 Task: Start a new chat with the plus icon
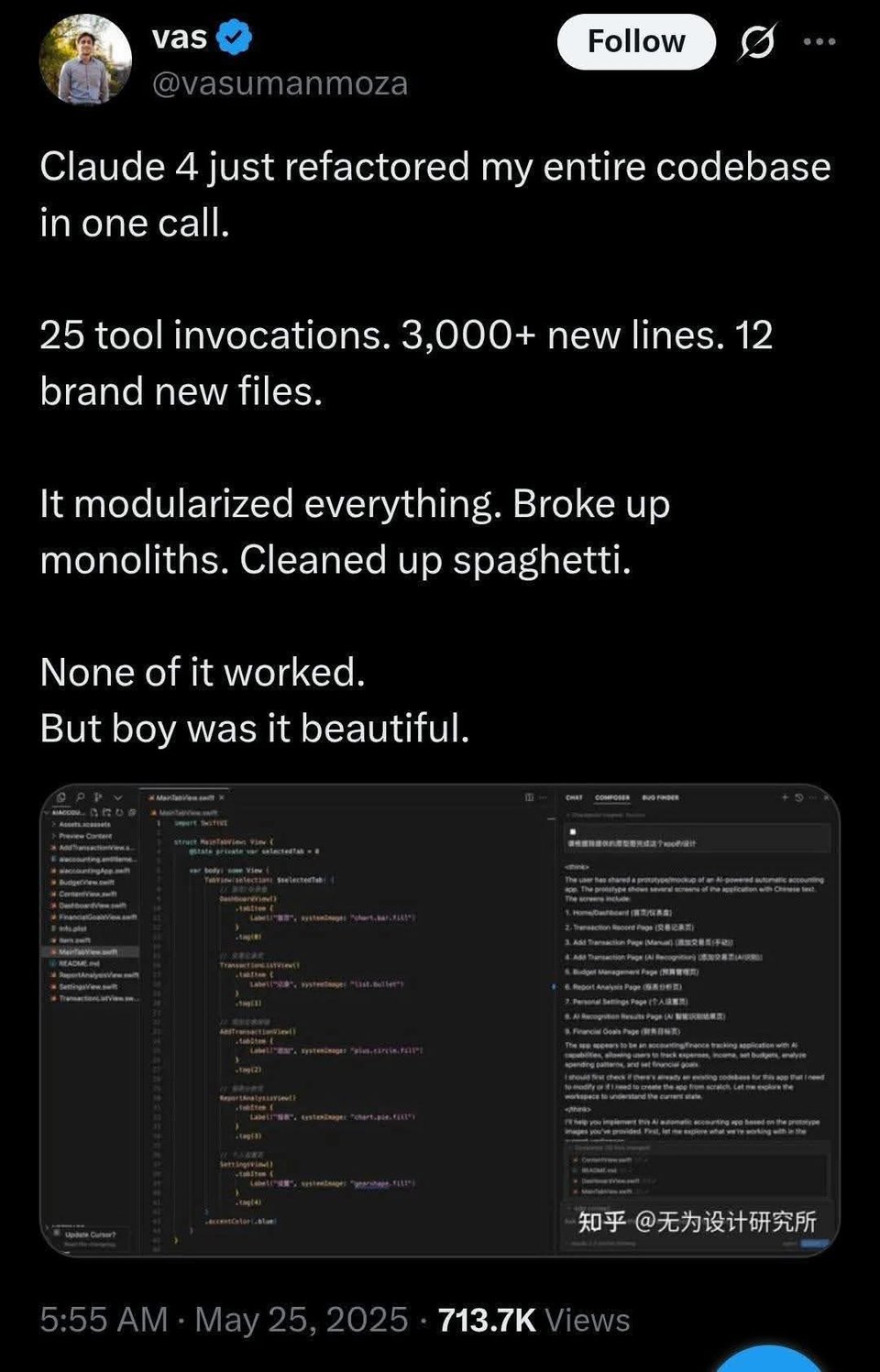coord(786,798)
